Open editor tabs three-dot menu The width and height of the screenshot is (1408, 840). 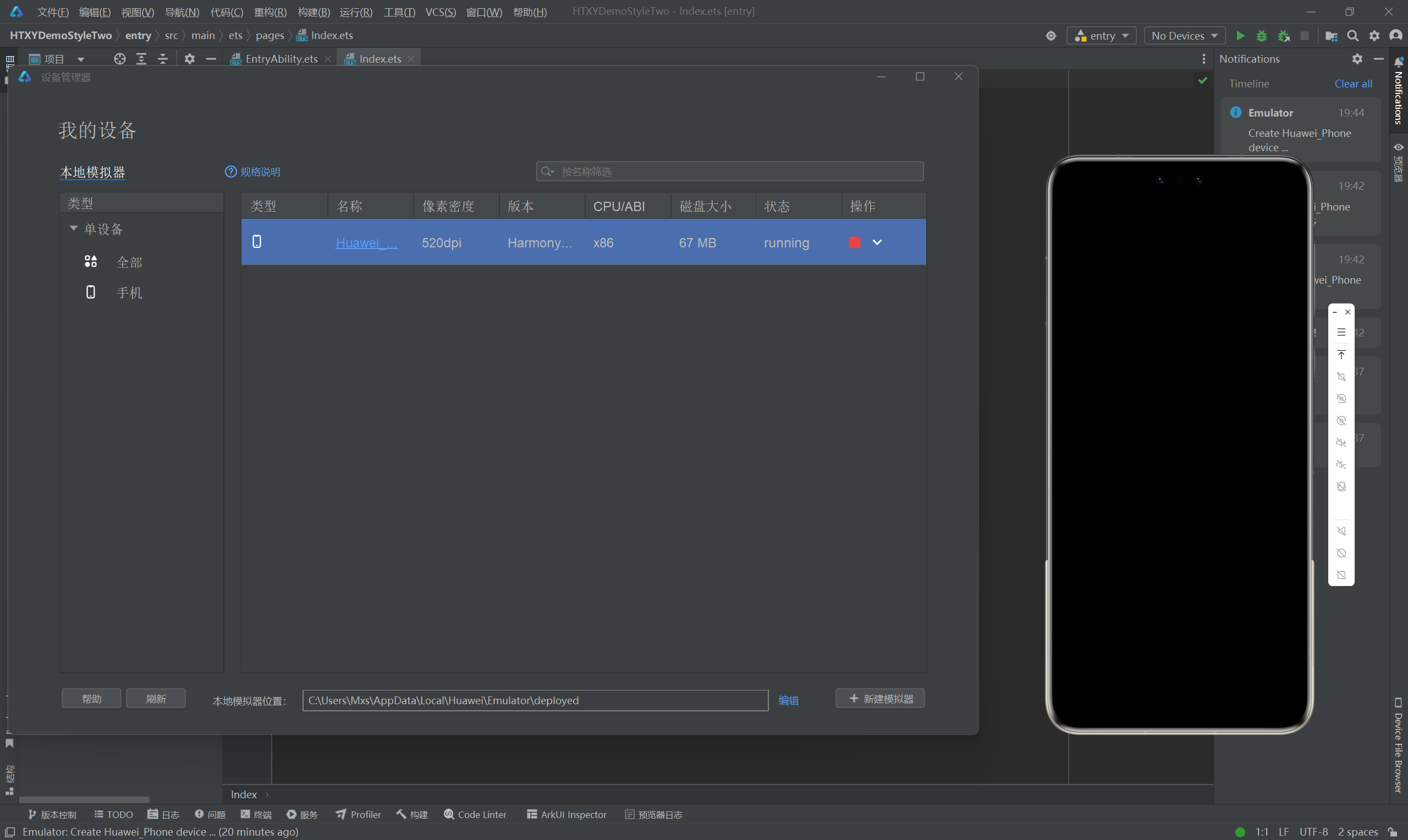coord(1203,59)
